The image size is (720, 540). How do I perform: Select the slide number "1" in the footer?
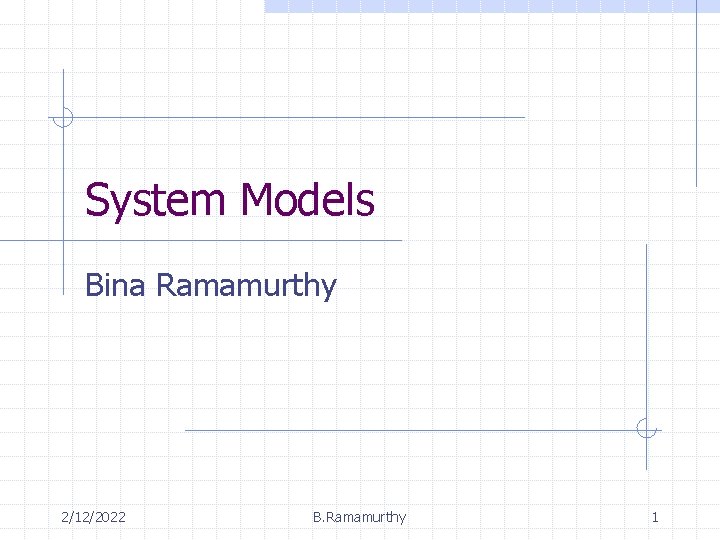click(x=655, y=518)
